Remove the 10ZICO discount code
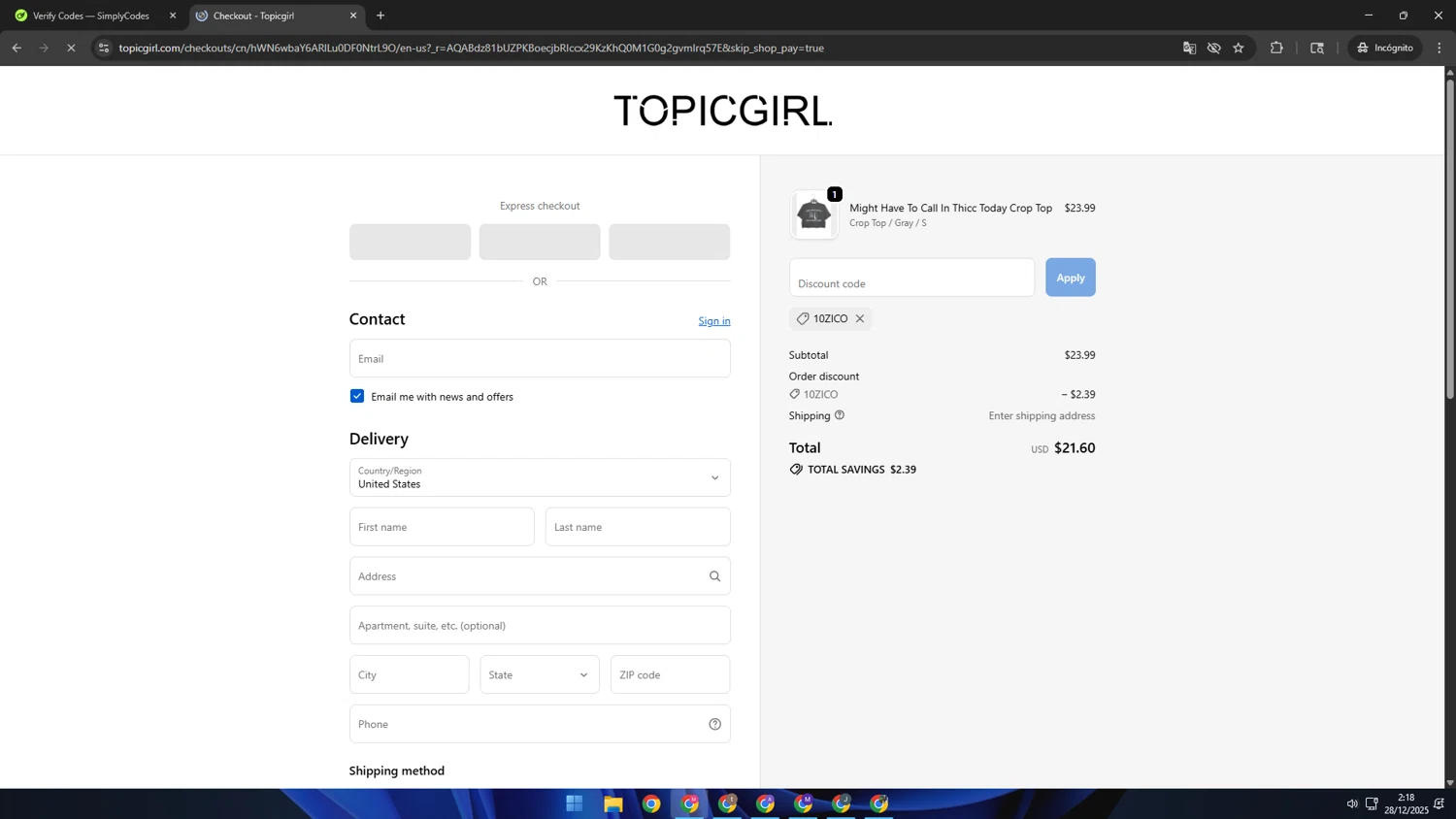Image resolution: width=1456 pixels, height=819 pixels. click(860, 318)
